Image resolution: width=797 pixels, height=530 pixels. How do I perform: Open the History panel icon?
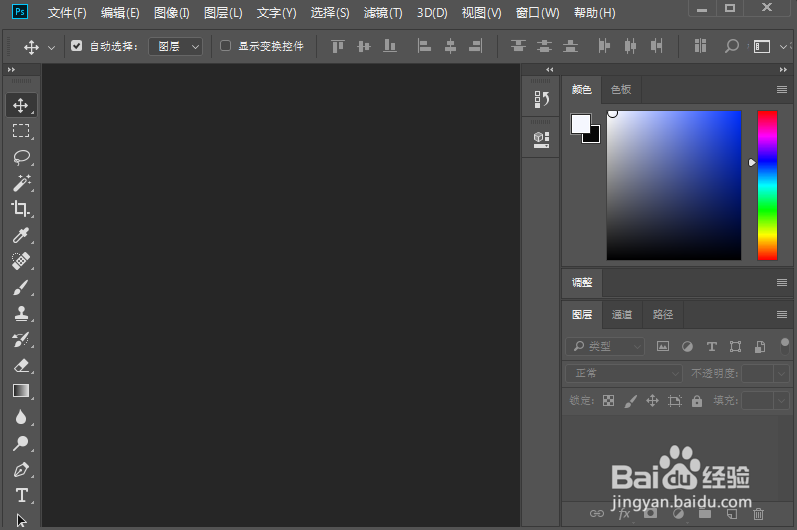point(541,99)
